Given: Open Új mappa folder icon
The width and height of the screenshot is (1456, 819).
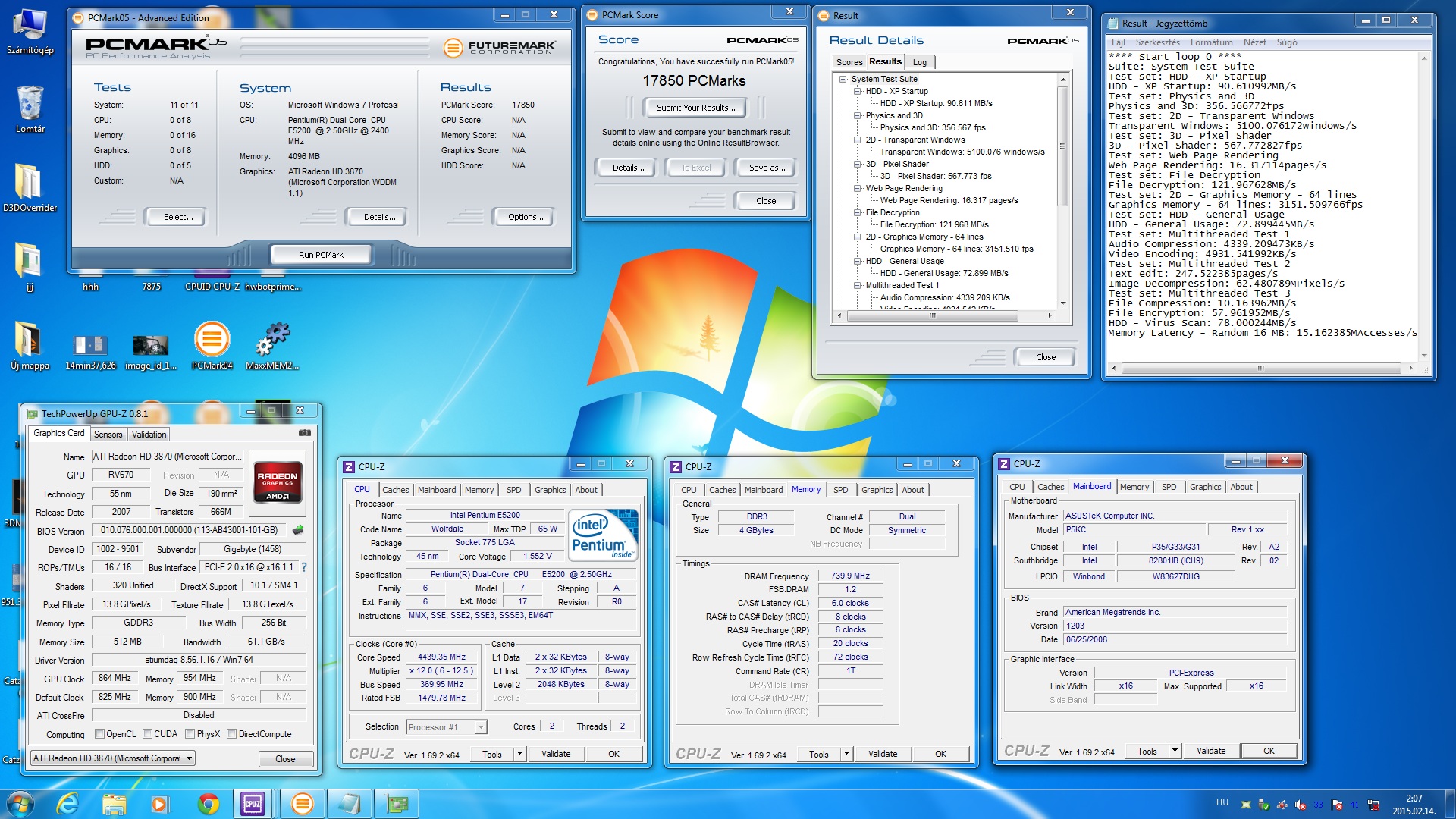Looking at the screenshot, I should tap(30, 346).
